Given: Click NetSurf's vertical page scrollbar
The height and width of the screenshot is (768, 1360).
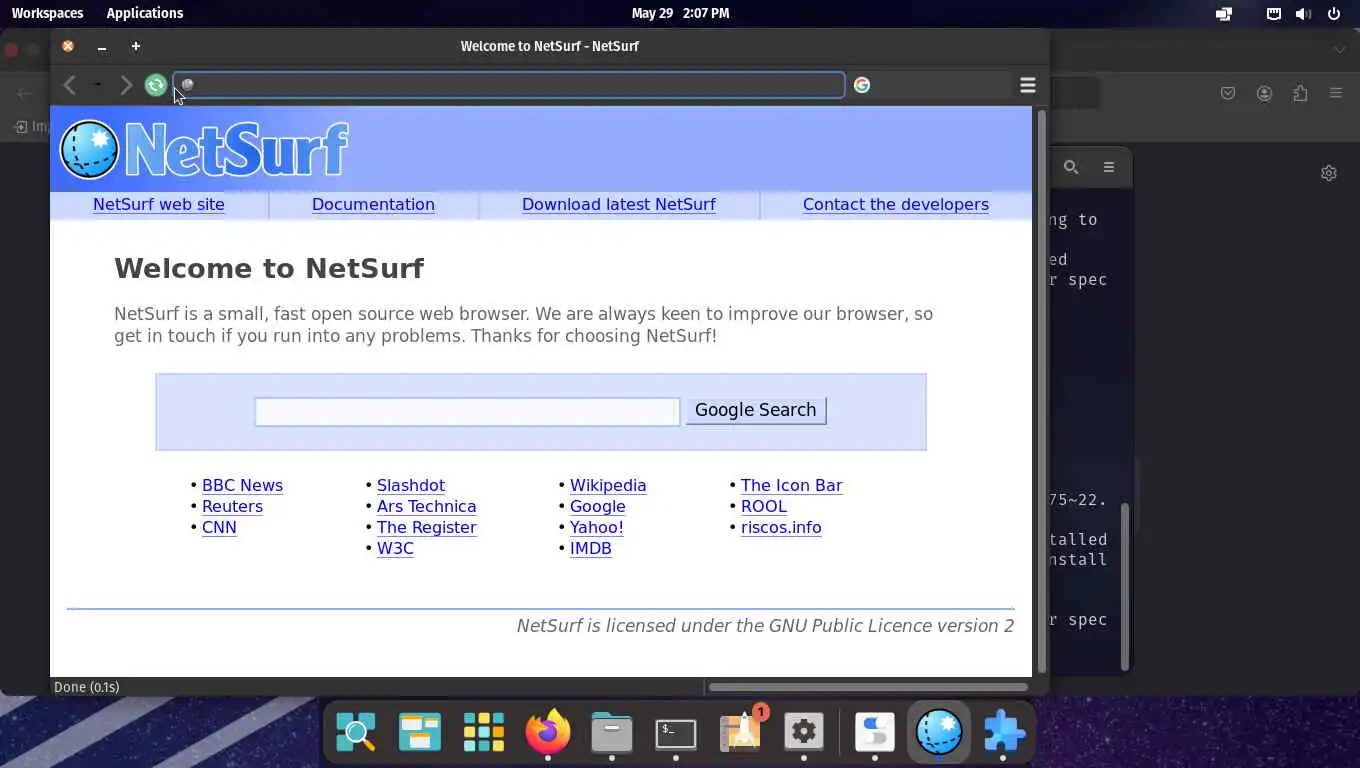Looking at the screenshot, I should pos(1041,390).
